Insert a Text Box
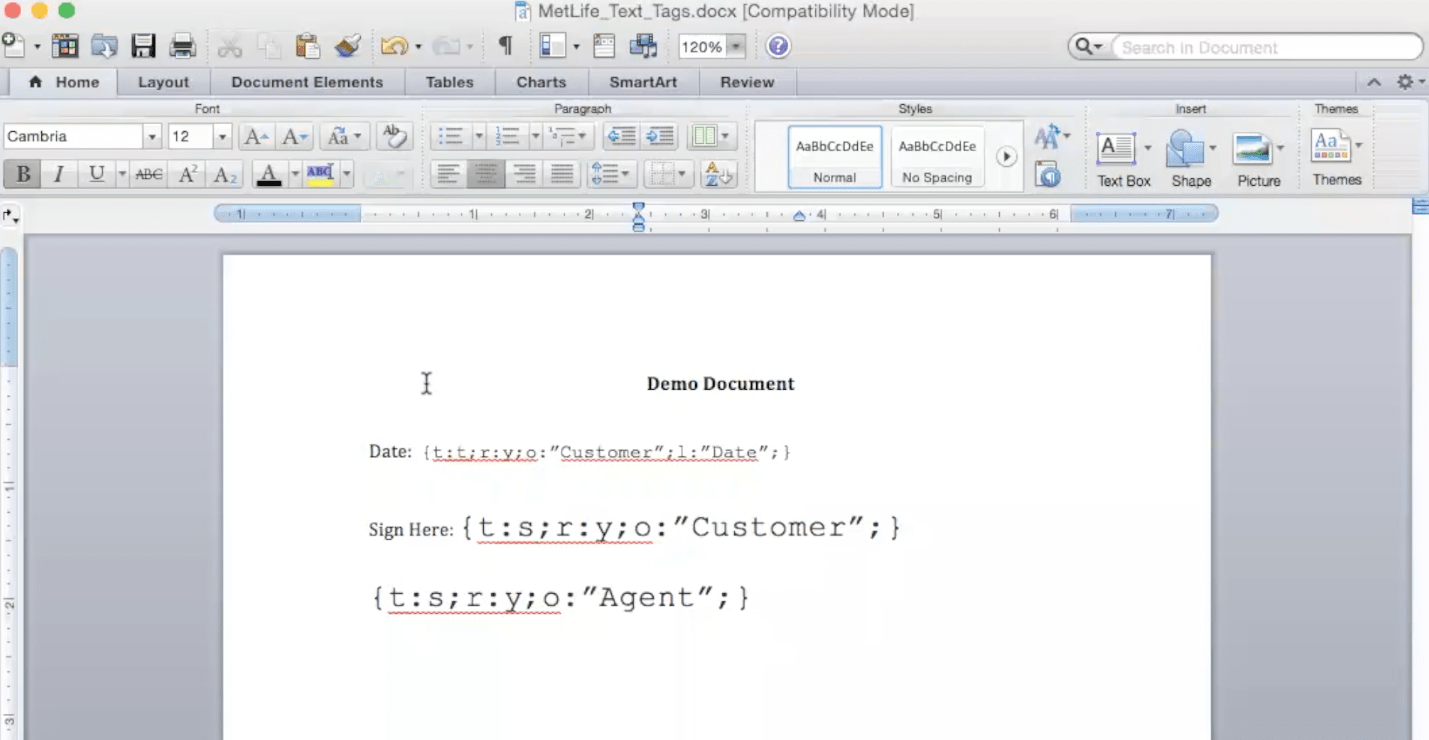1429x740 pixels. (1116, 159)
